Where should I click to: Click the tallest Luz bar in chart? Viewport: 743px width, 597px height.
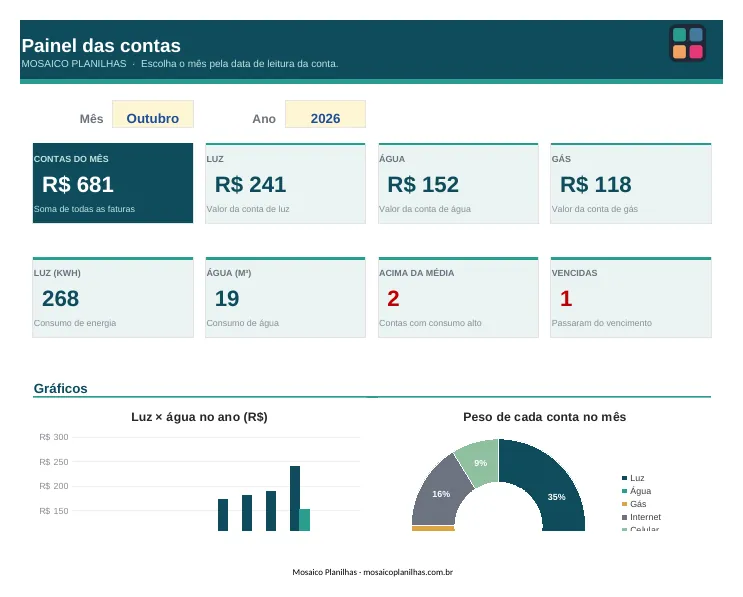(295, 498)
